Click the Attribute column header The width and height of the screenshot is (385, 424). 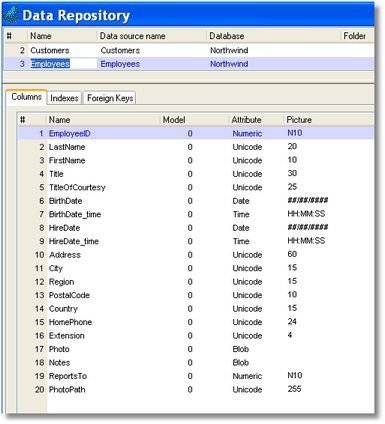pyautogui.click(x=246, y=120)
